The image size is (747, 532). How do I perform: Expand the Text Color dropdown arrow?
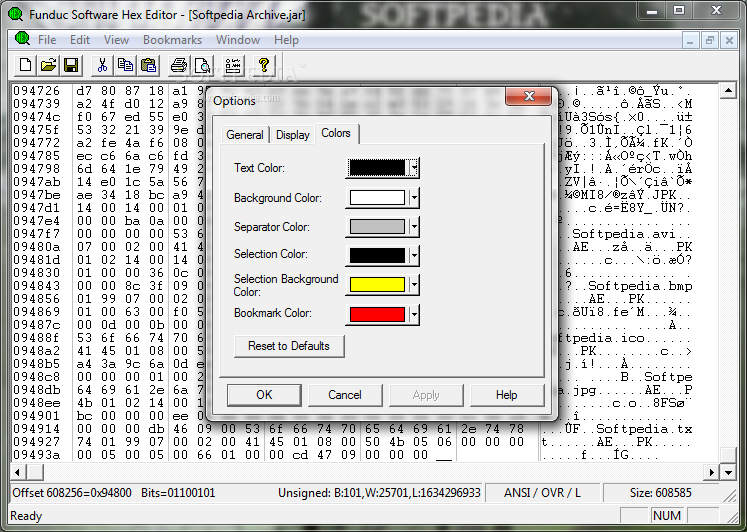[x=414, y=168]
